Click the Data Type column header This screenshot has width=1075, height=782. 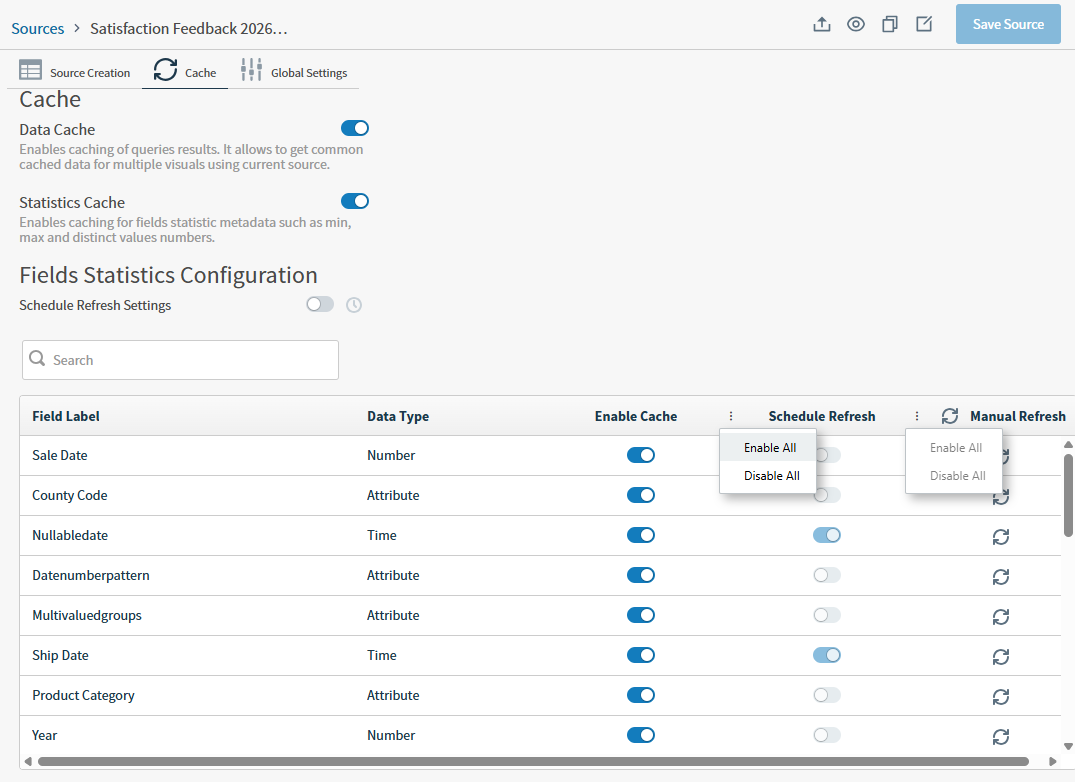coord(398,416)
